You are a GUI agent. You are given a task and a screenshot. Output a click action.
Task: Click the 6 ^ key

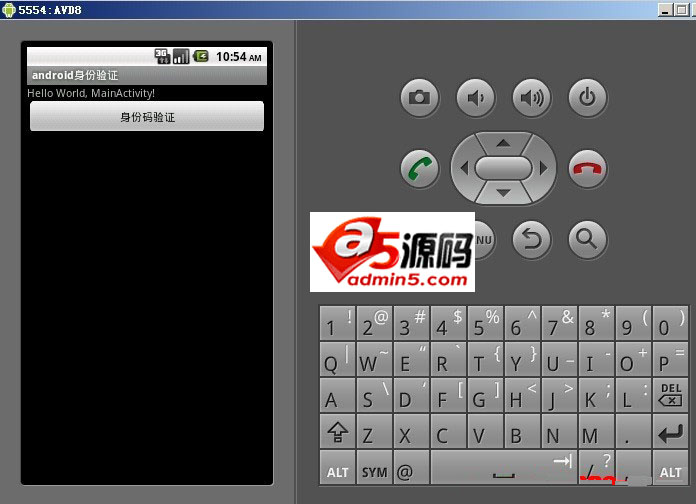[522, 323]
